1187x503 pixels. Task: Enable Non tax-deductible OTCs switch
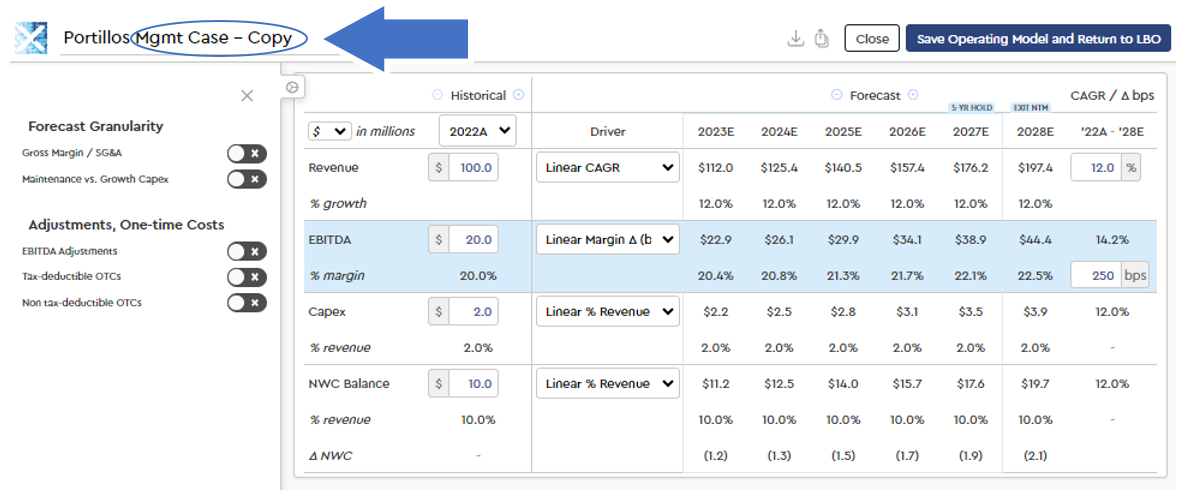click(247, 303)
